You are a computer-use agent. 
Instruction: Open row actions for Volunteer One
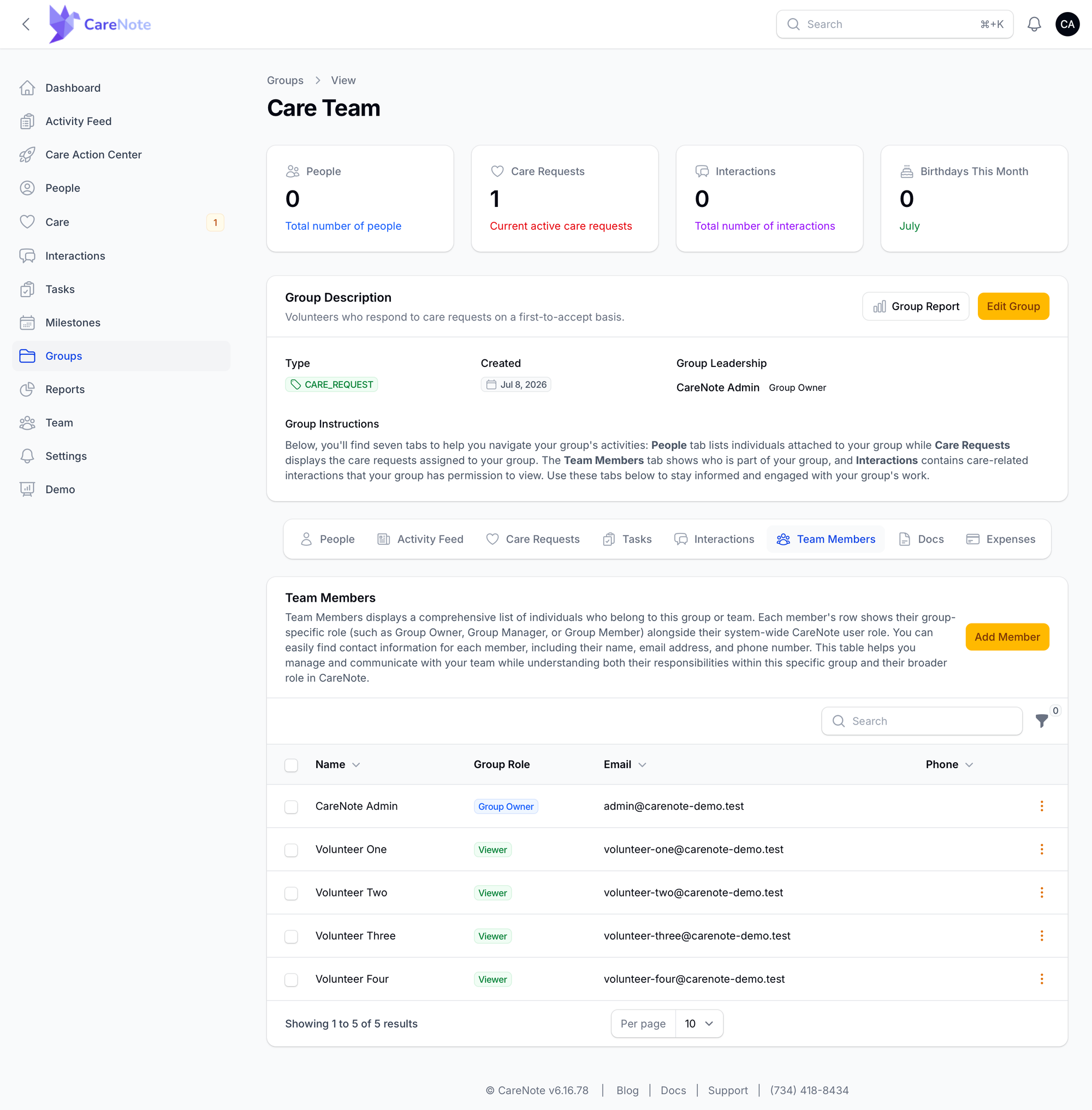[x=1042, y=850]
